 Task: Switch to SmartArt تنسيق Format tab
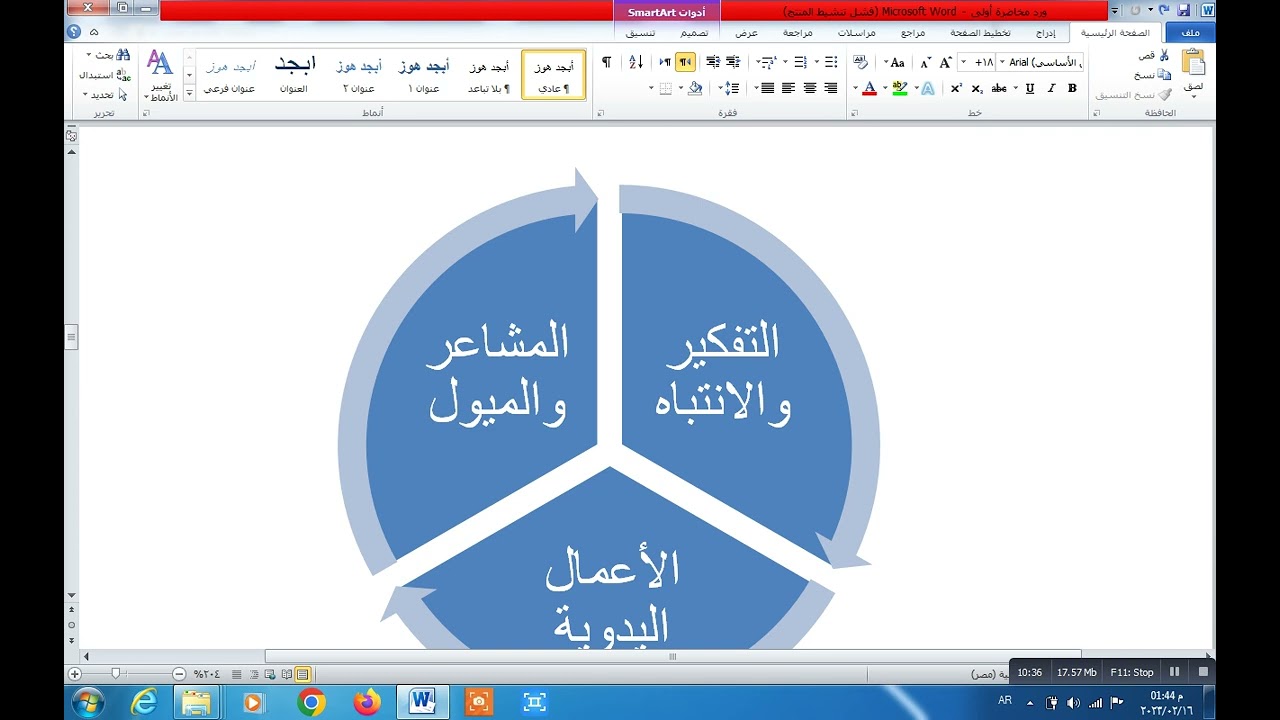pos(641,33)
